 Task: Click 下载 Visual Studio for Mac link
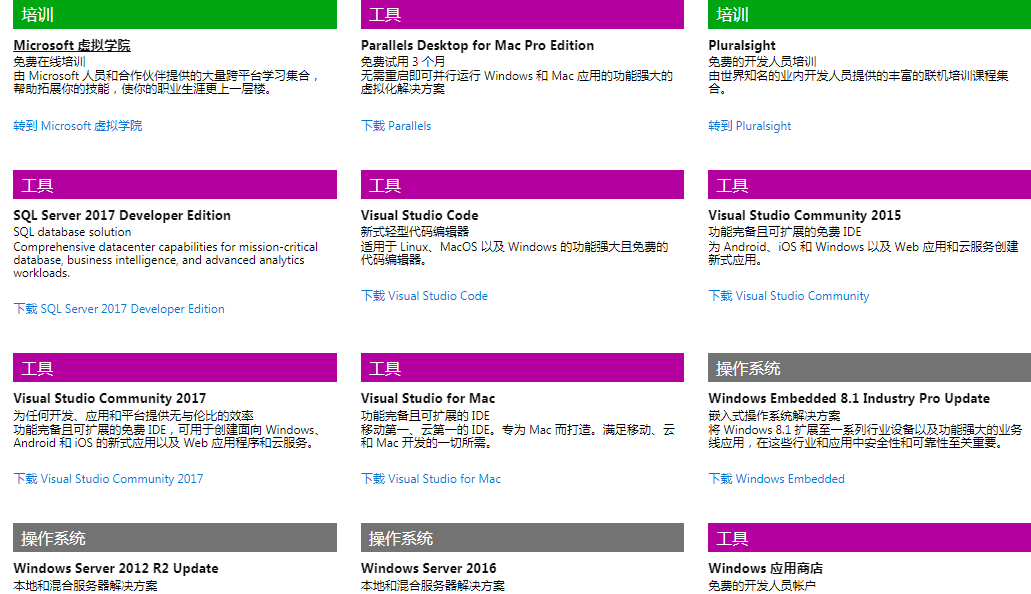click(431, 479)
